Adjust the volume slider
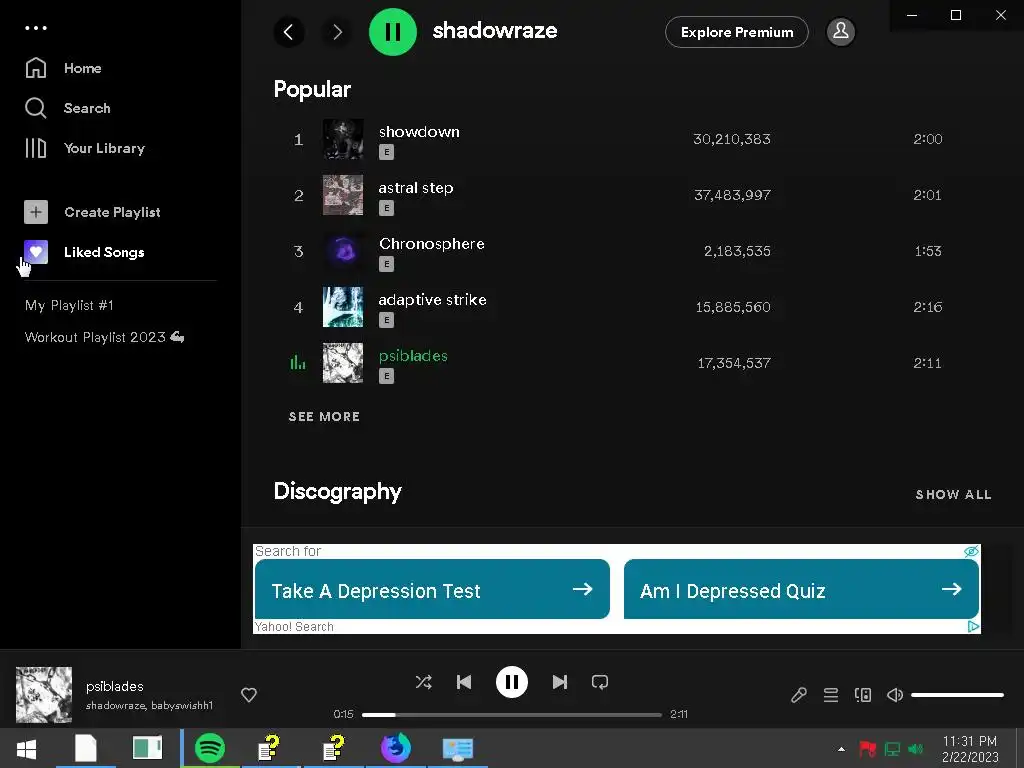The width and height of the screenshot is (1024, 768). tap(957, 695)
